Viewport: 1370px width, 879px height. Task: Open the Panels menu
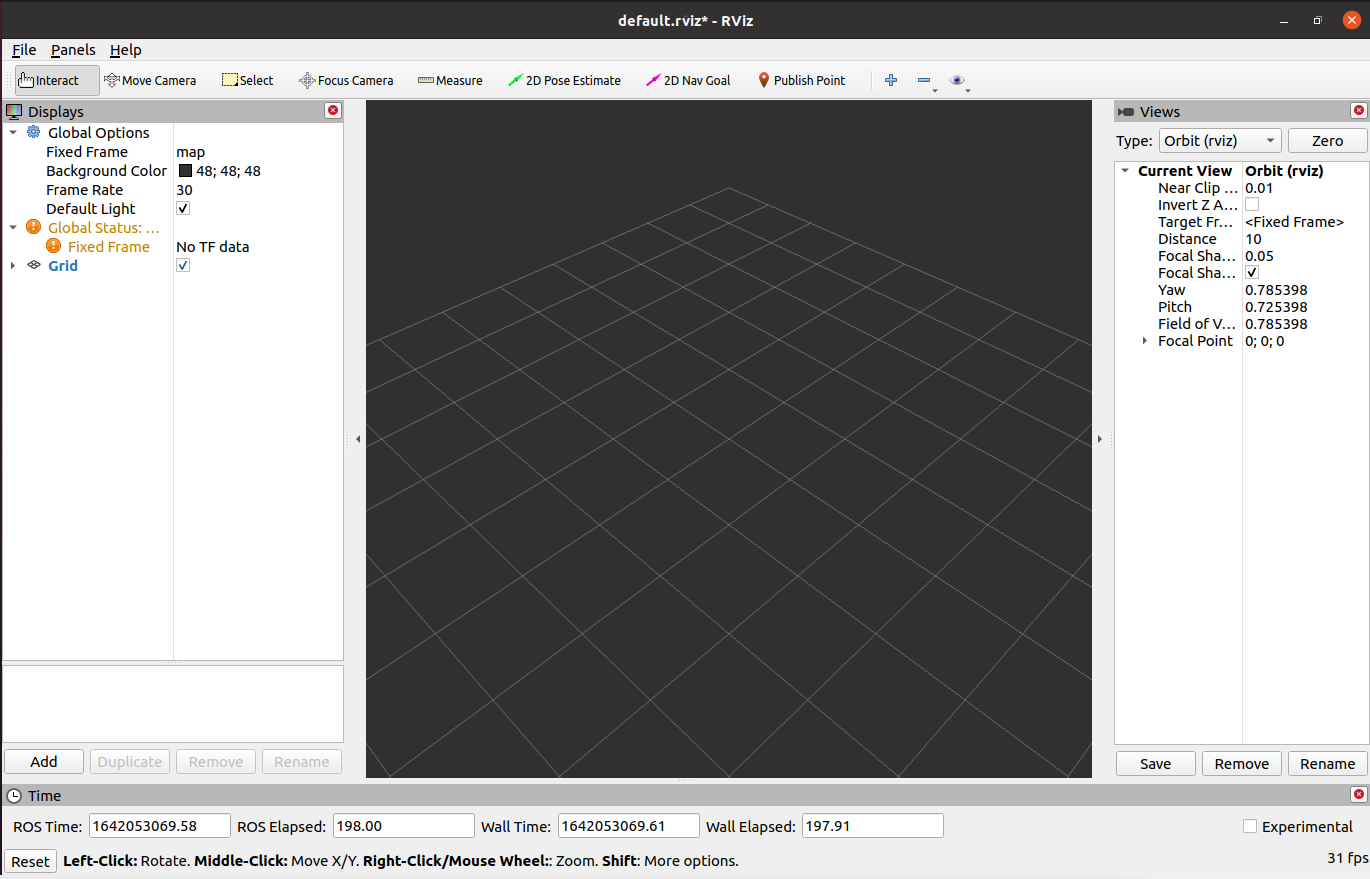pyautogui.click(x=73, y=50)
